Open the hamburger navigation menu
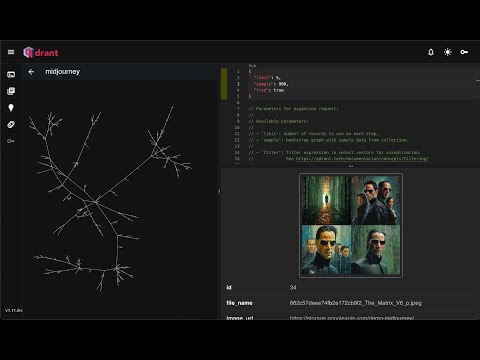 pyautogui.click(x=11, y=52)
